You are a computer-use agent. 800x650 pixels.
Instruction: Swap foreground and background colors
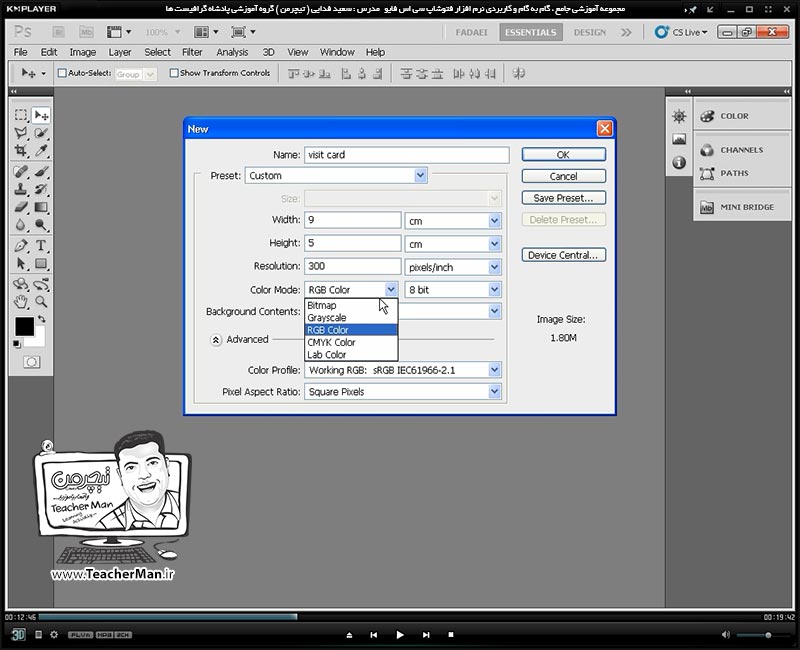tap(42, 319)
